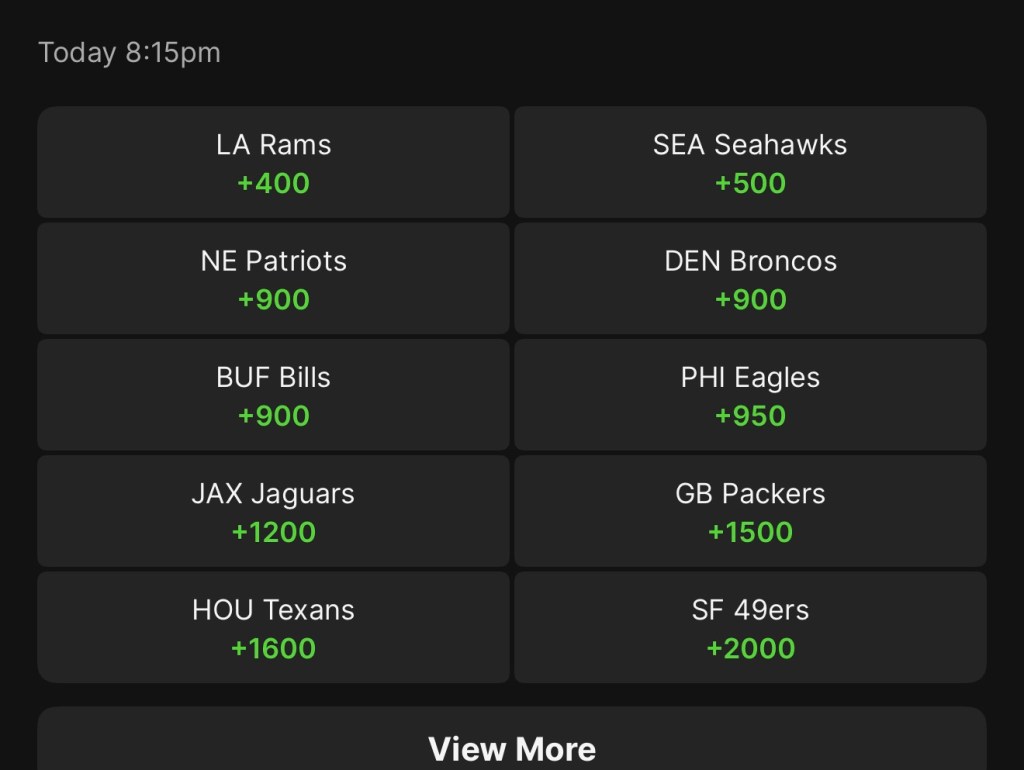
Task: Pick the SF 49ers selection
Action: point(750,627)
